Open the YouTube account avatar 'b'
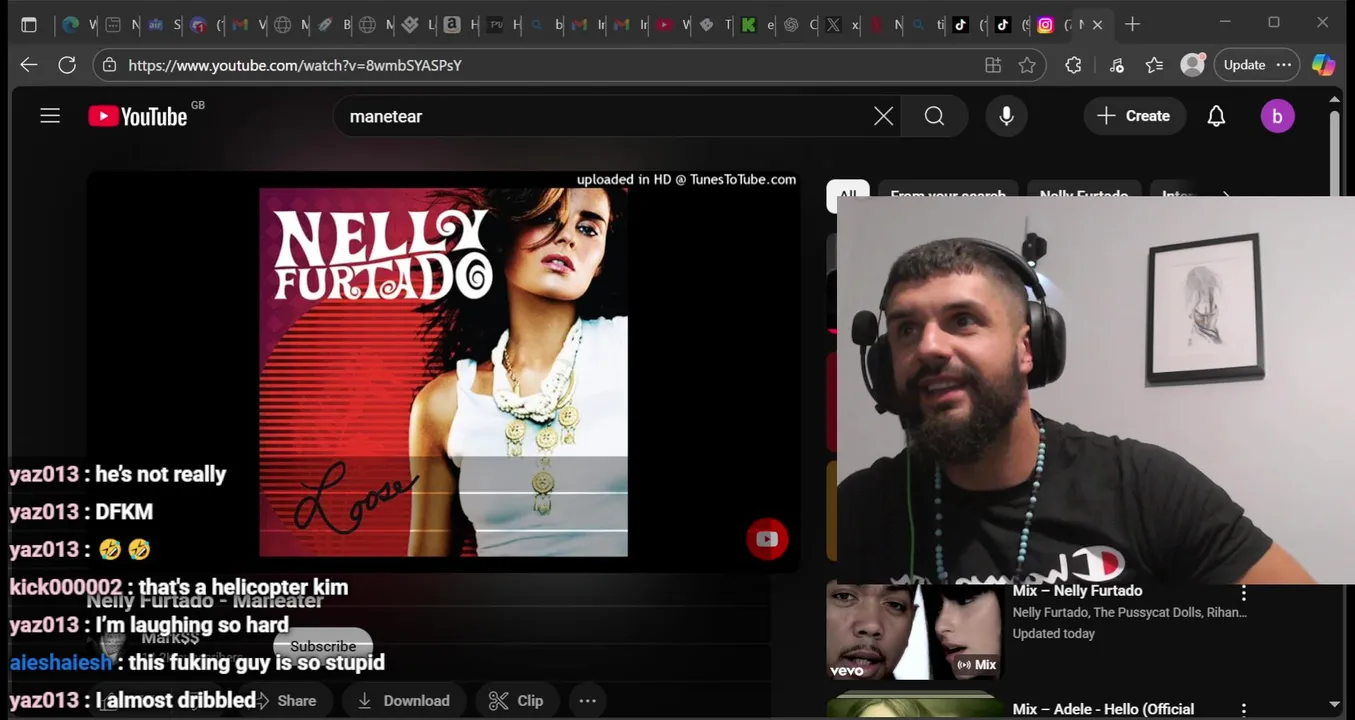1355x720 pixels. [x=1277, y=116]
